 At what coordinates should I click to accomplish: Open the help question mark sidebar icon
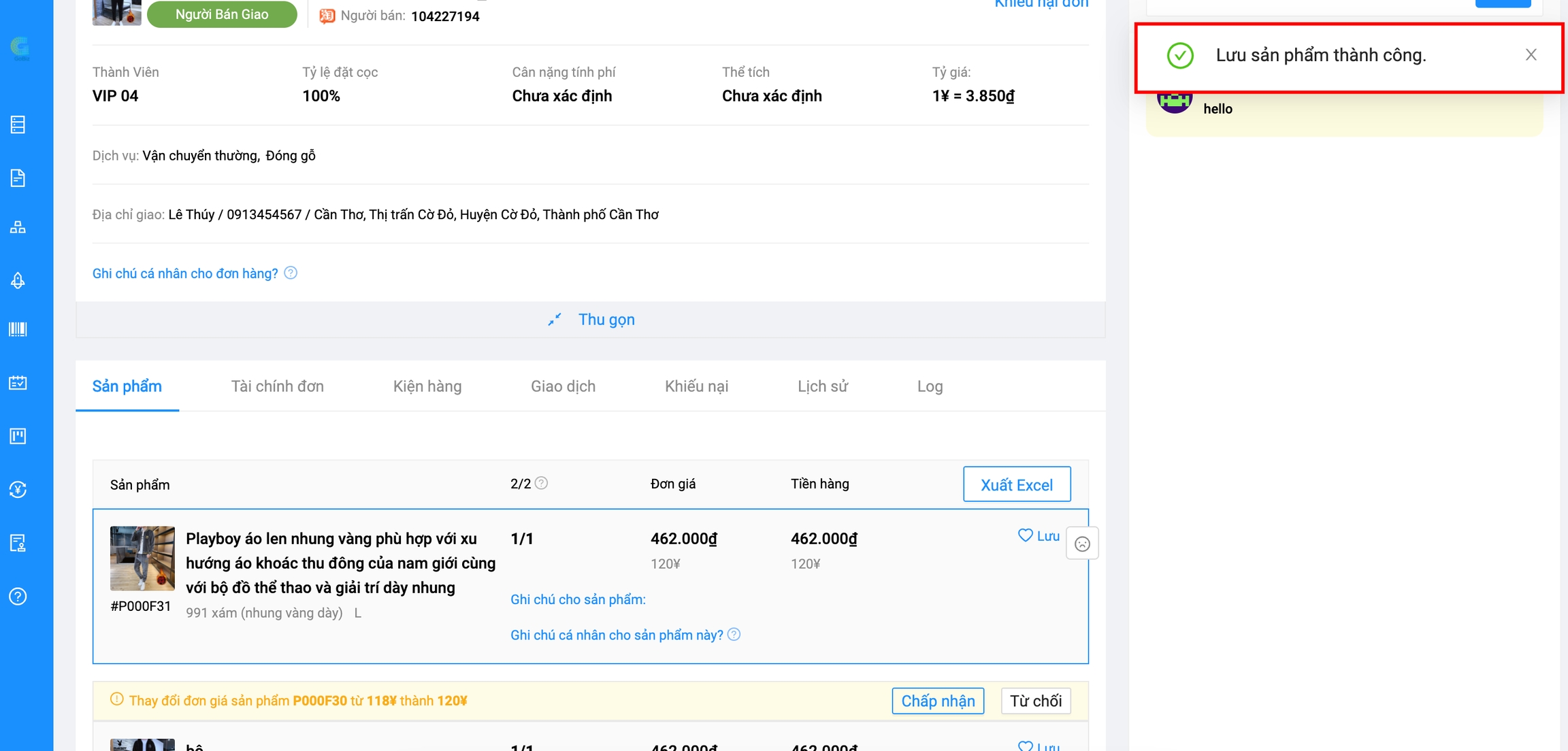(x=18, y=597)
